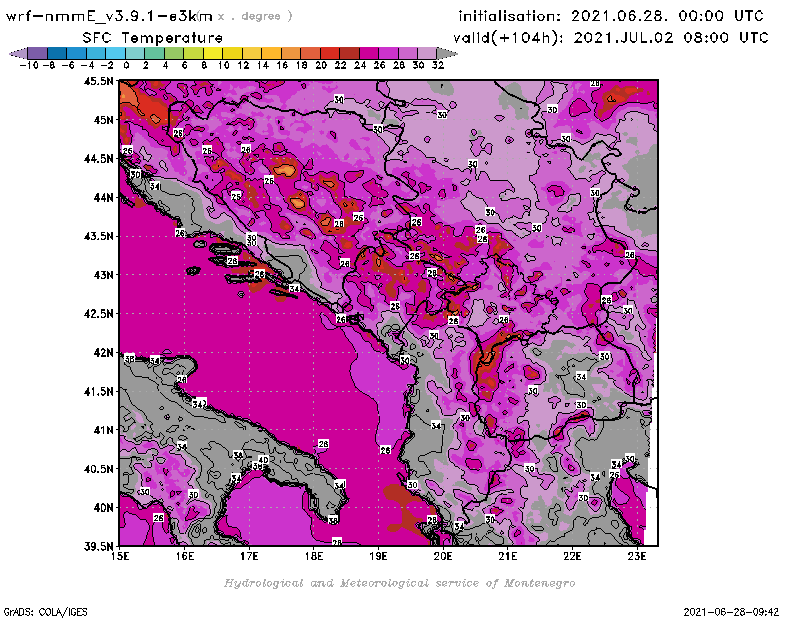
Task: Click the 45N latitude axis label
Action: (x=104, y=119)
